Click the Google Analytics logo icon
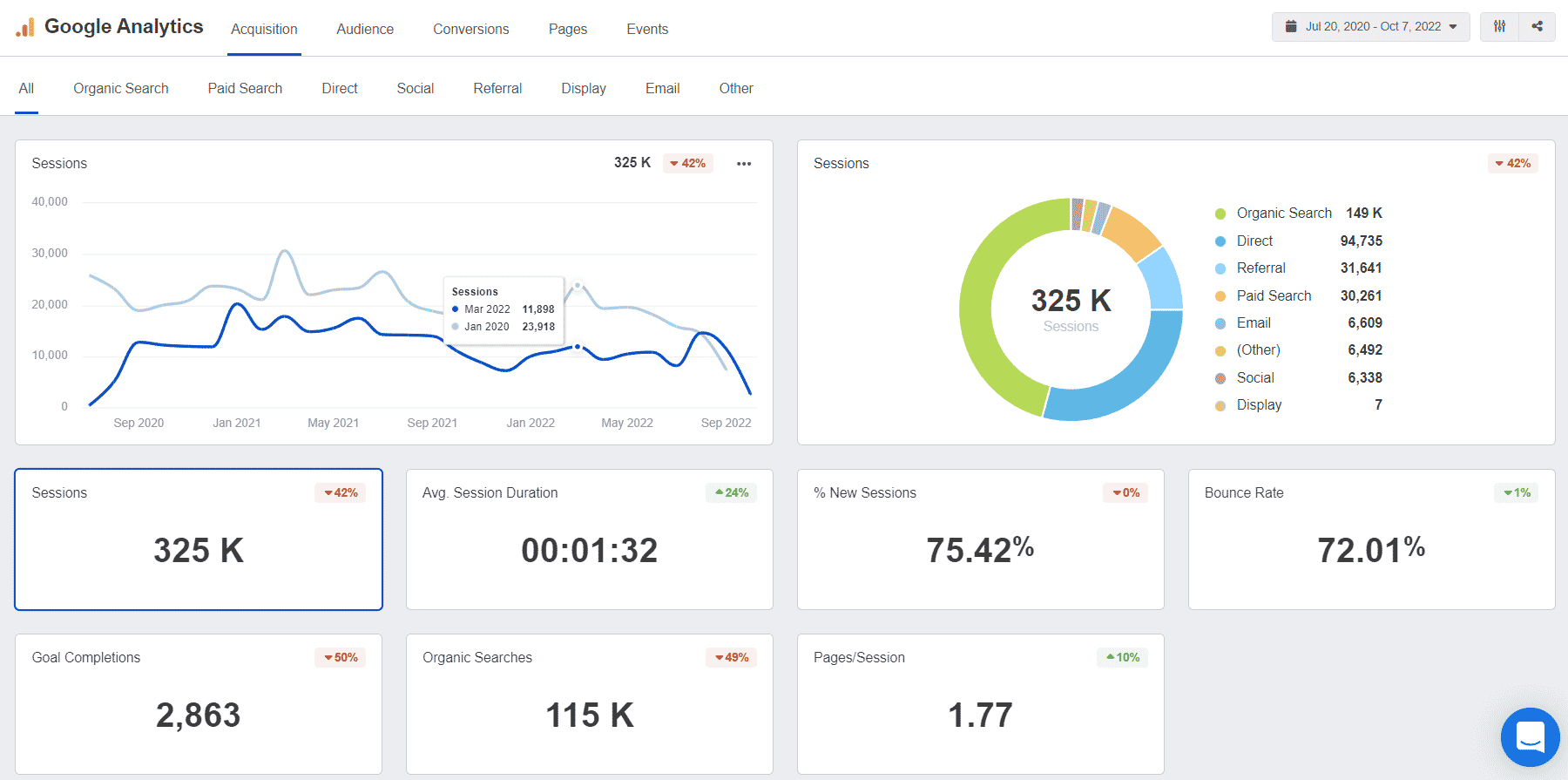 tap(25, 27)
